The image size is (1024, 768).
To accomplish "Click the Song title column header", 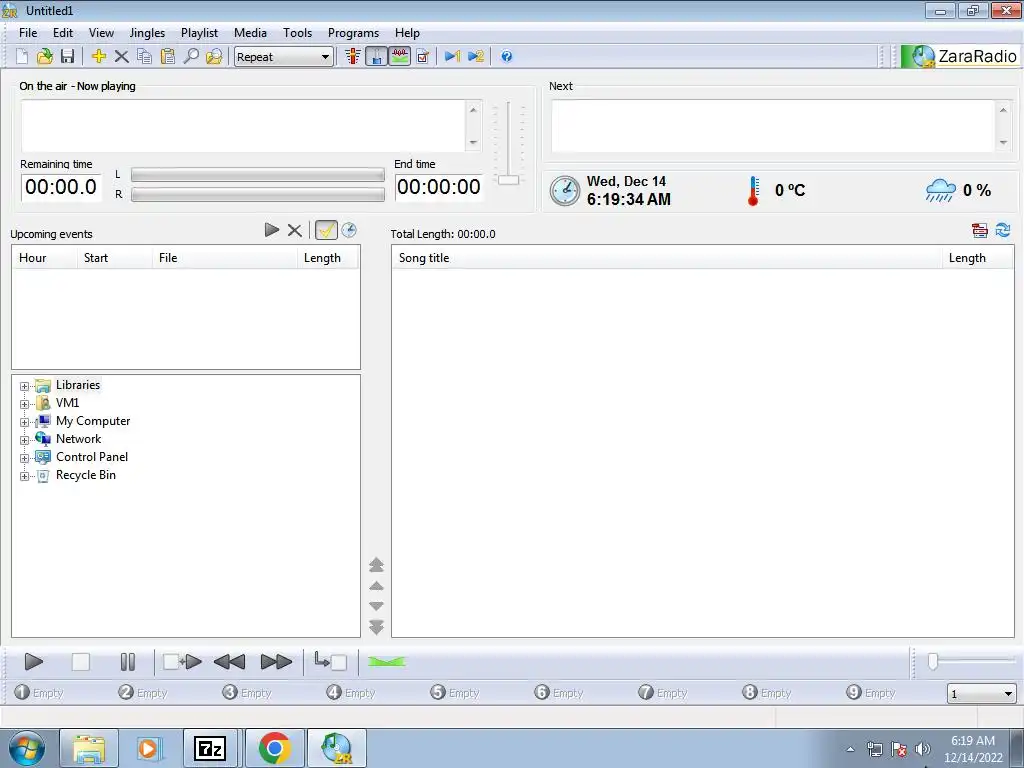I will (666, 258).
